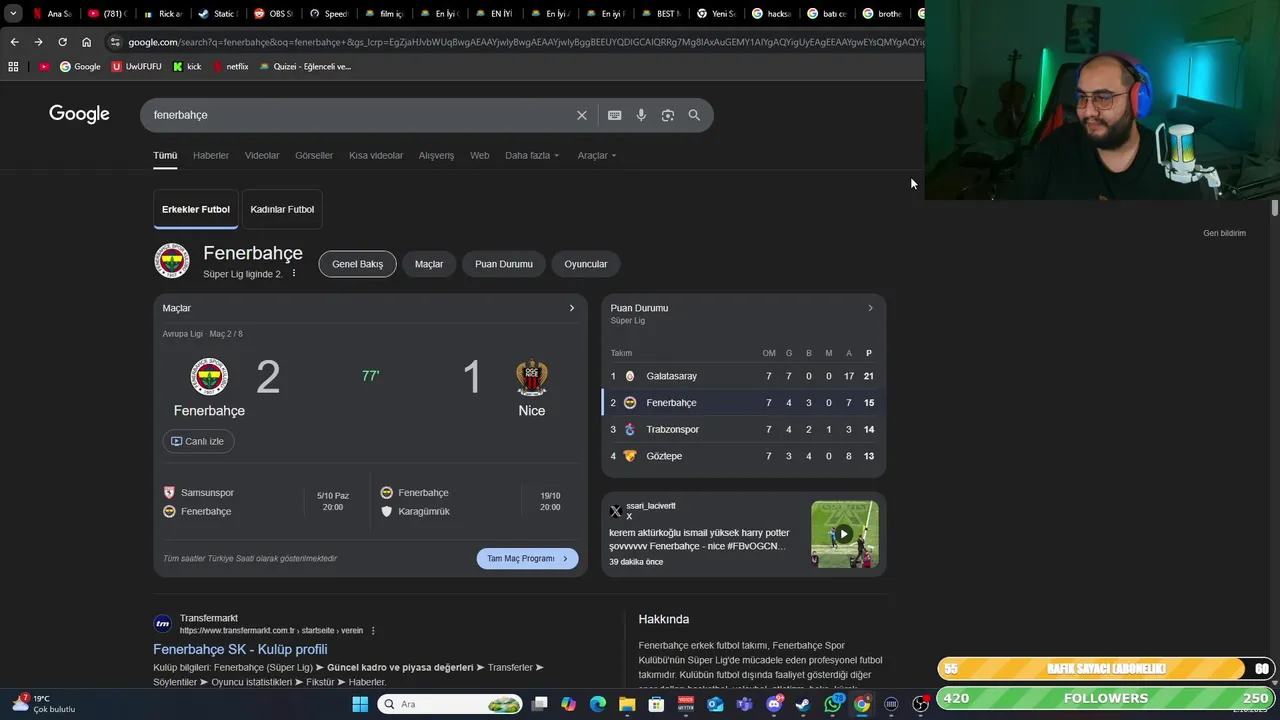Open the Samsunspor vs Fenerbahçe fixture
The height and width of the screenshot is (720, 1280).
pyautogui.click(x=260, y=502)
